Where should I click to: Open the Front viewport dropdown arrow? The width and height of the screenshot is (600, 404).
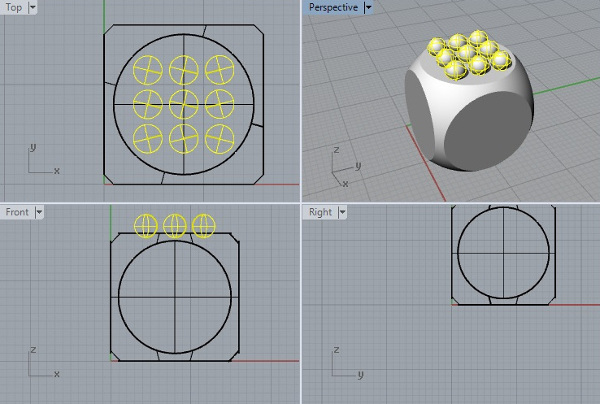tap(39, 212)
